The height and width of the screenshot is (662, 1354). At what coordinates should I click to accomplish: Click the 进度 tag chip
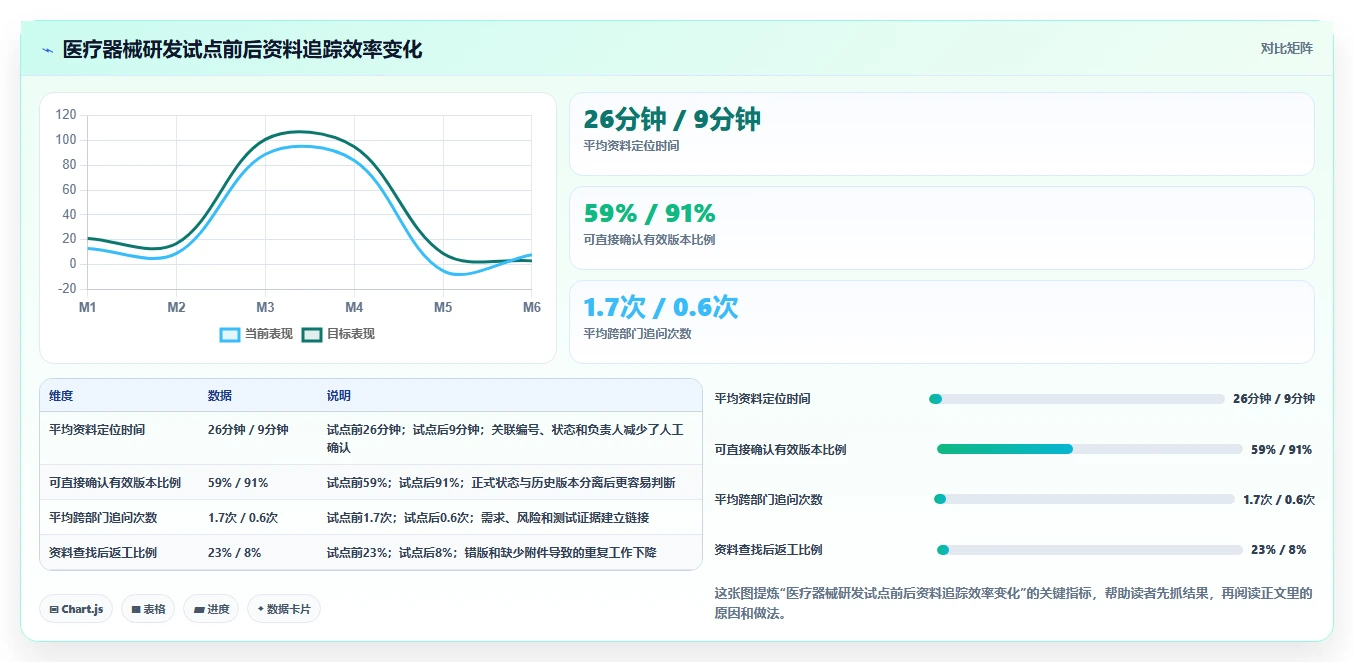(x=211, y=609)
